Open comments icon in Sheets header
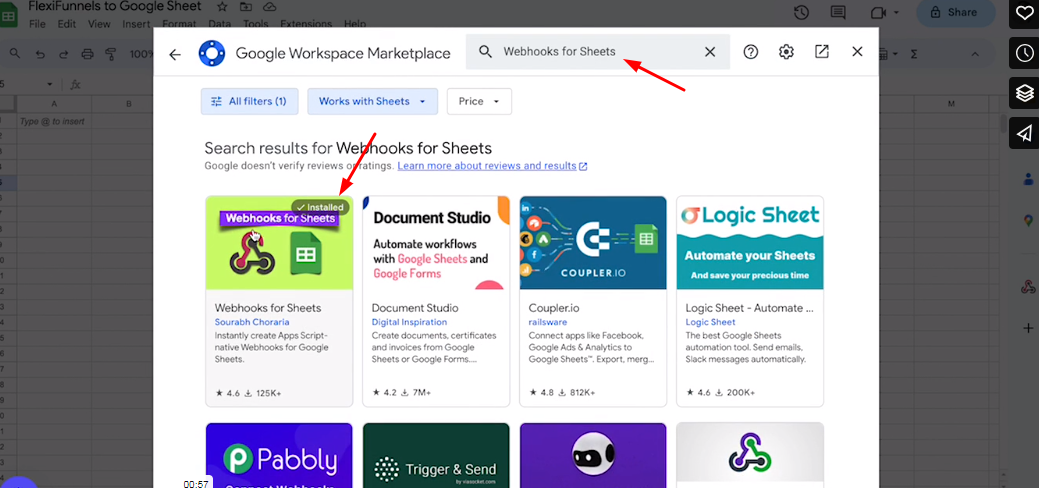Screen dimensions: 1039x488 coord(838,12)
